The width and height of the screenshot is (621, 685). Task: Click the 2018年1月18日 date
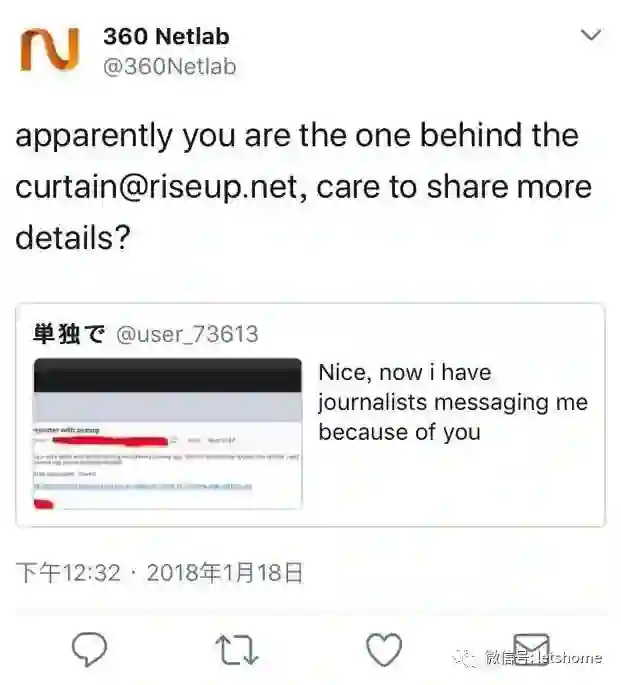pos(225,573)
